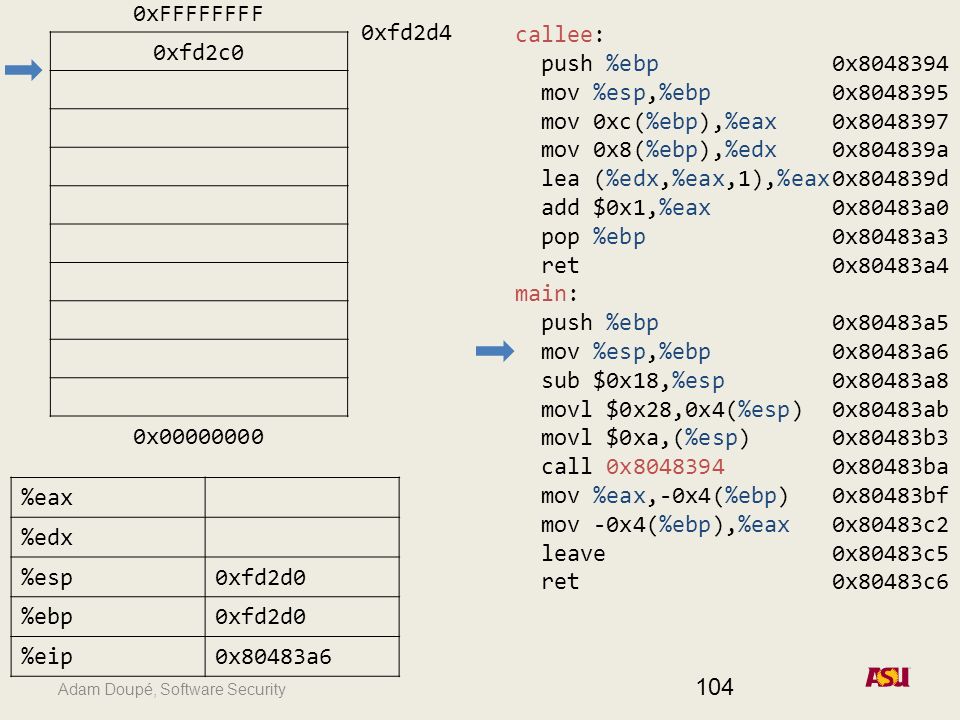Click the Adam Doupé, Software Security footer
Viewport: 960px width, 720px height.
pyautogui.click(x=171, y=689)
